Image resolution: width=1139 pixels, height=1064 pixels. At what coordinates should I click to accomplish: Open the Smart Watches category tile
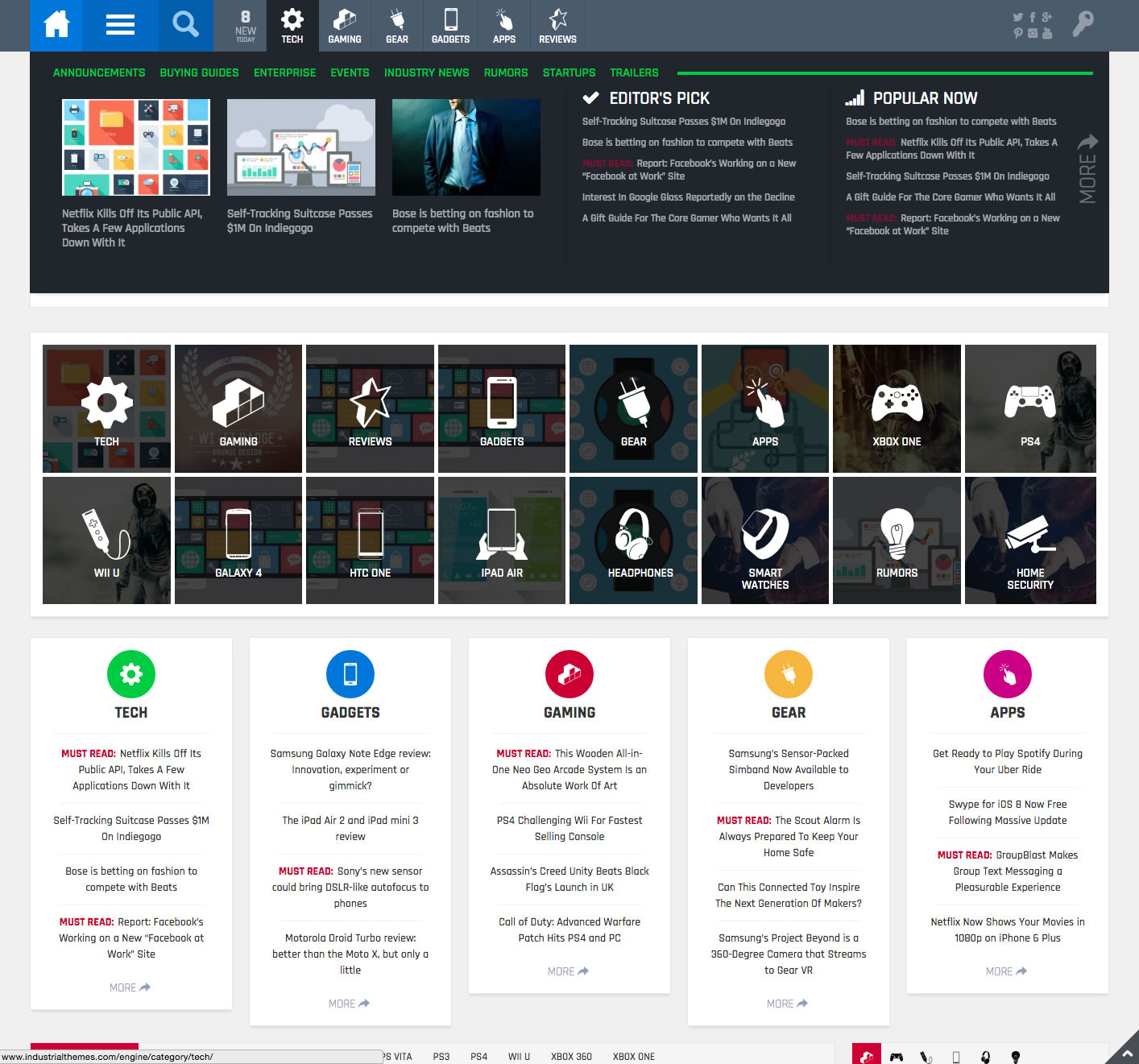pos(764,540)
